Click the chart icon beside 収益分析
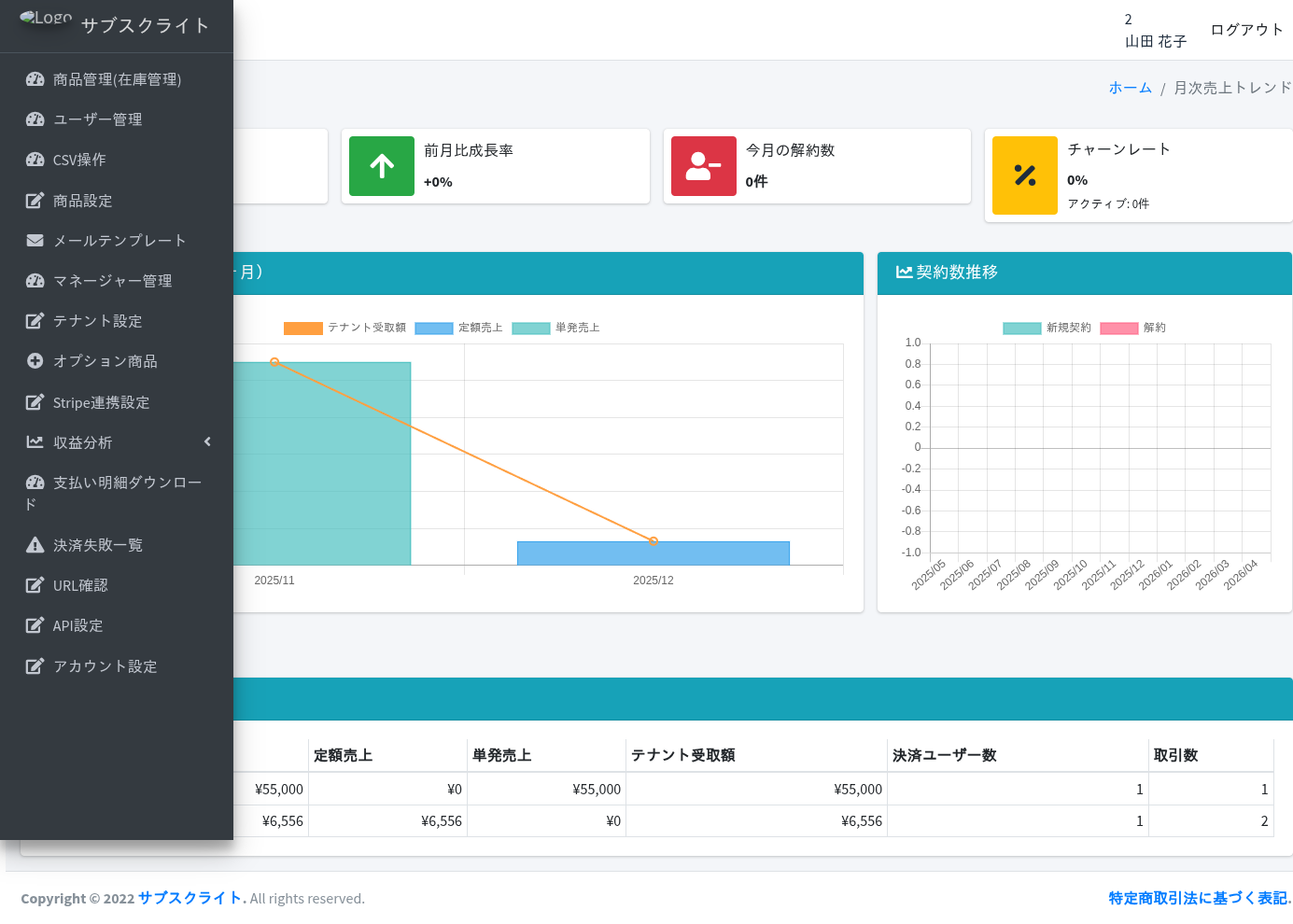 click(35, 442)
